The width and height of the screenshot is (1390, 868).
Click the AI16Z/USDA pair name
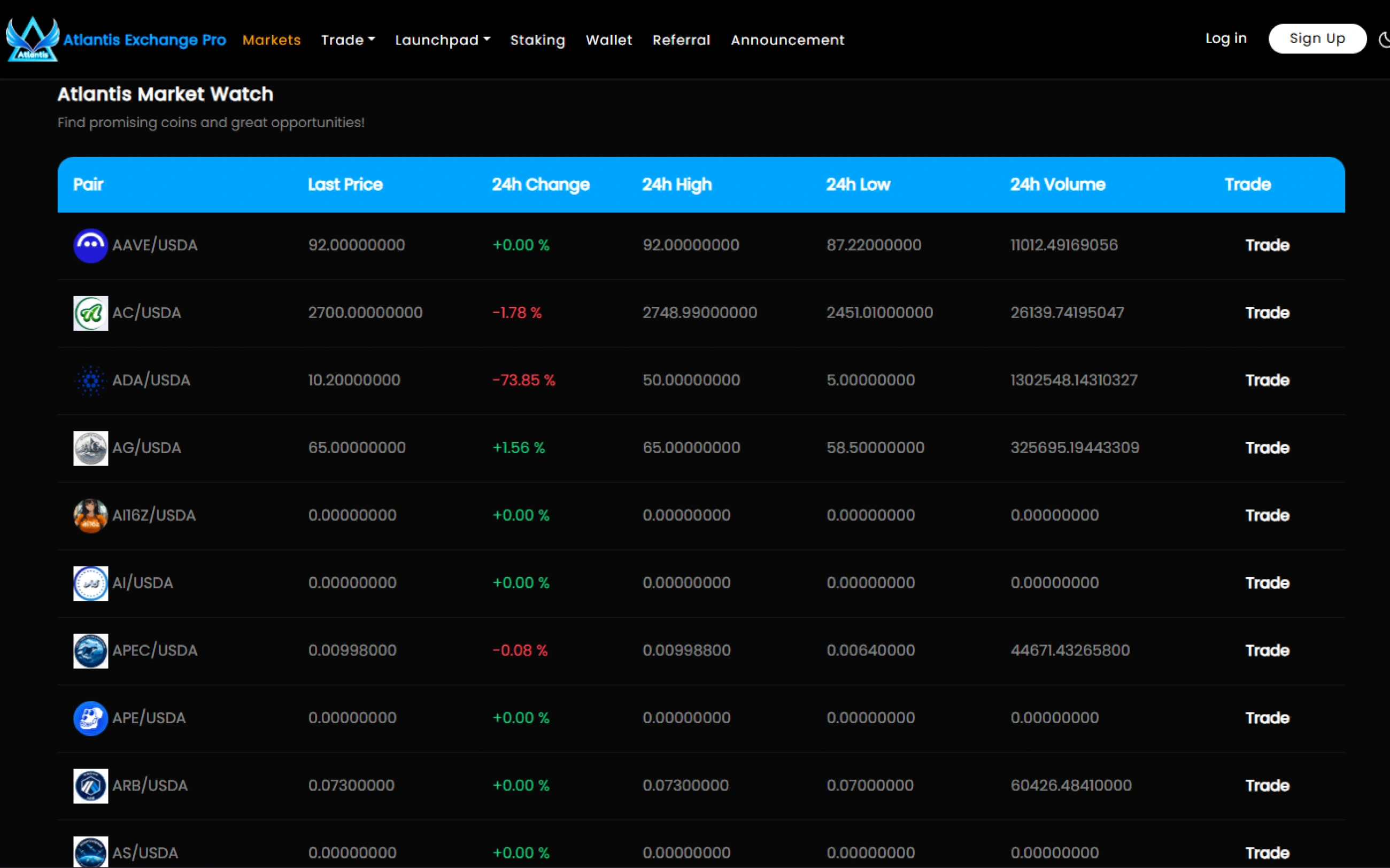point(154,515)
